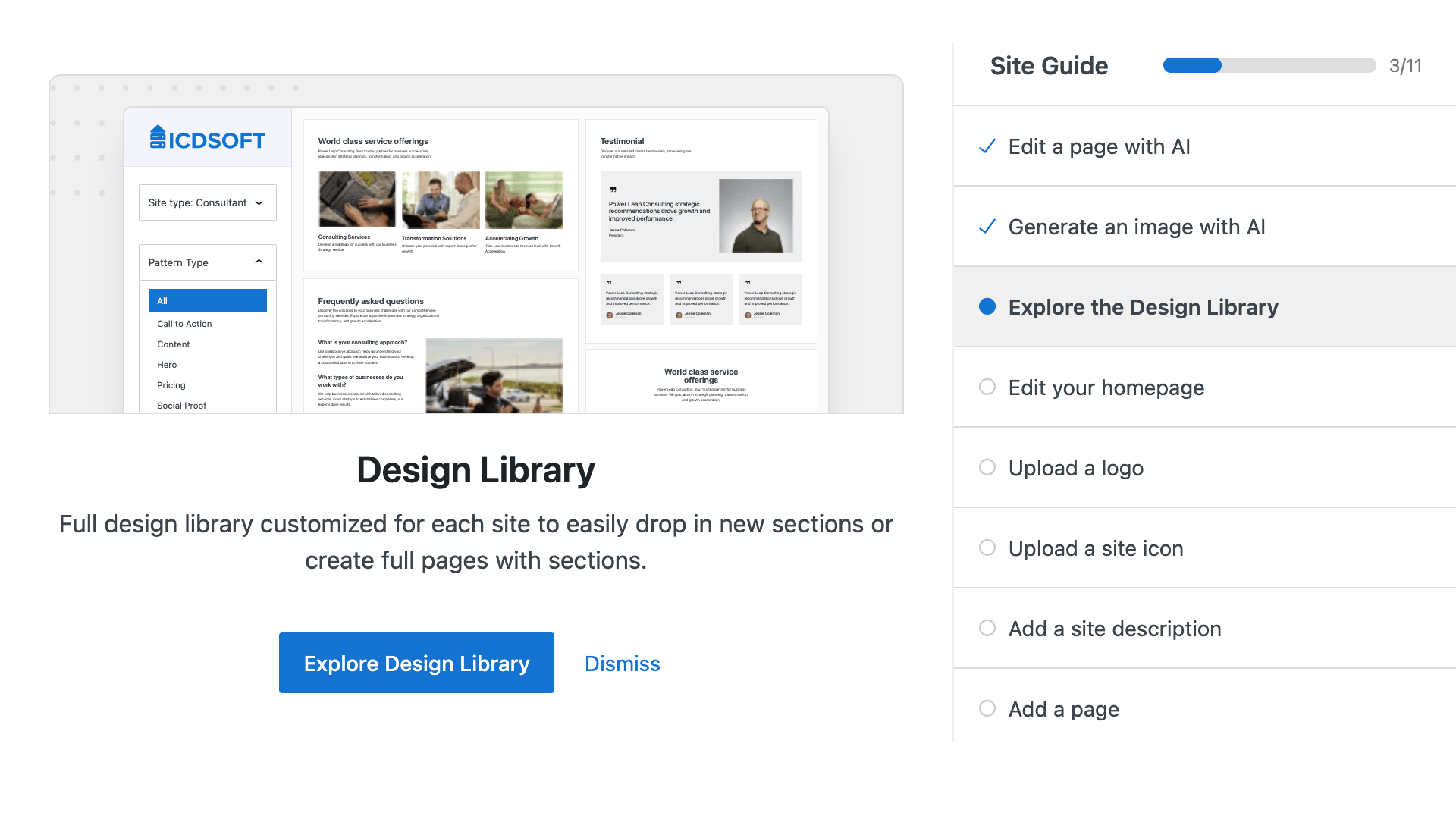Collapse the Pattern Type section

pyautogui.click(x=258, y=262)
